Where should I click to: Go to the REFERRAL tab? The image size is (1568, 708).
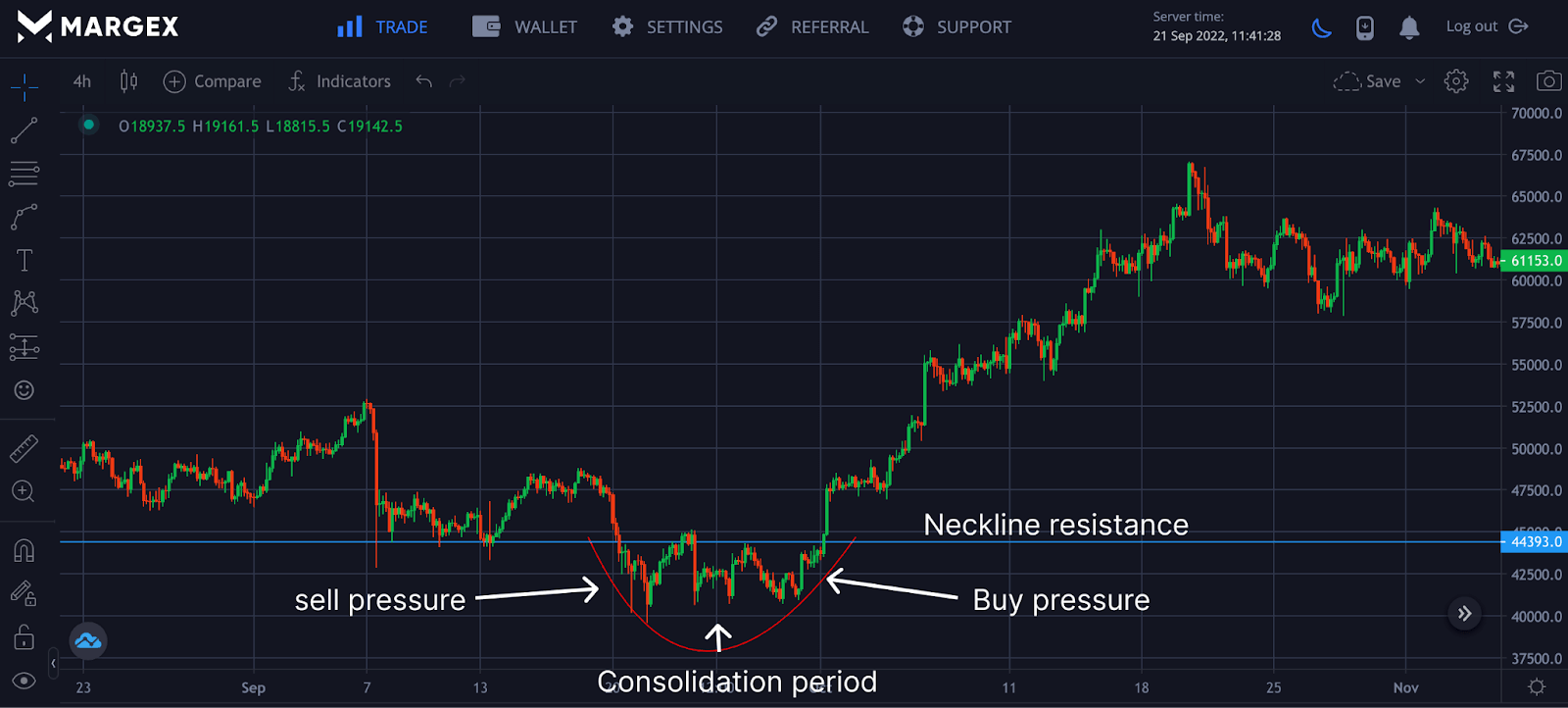click(x=812, y=27)
